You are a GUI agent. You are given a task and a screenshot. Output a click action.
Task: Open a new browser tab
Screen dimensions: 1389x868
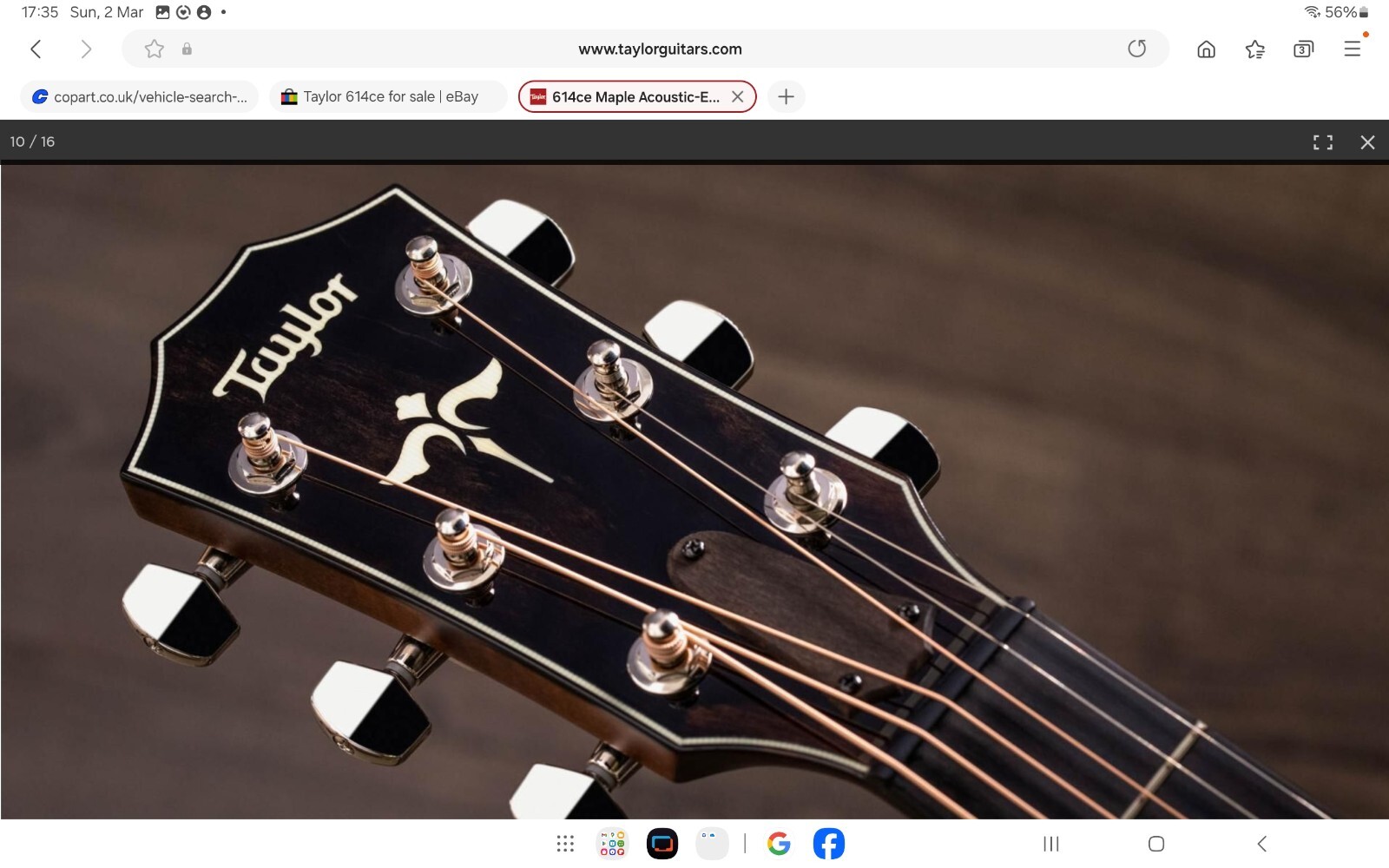786,96
